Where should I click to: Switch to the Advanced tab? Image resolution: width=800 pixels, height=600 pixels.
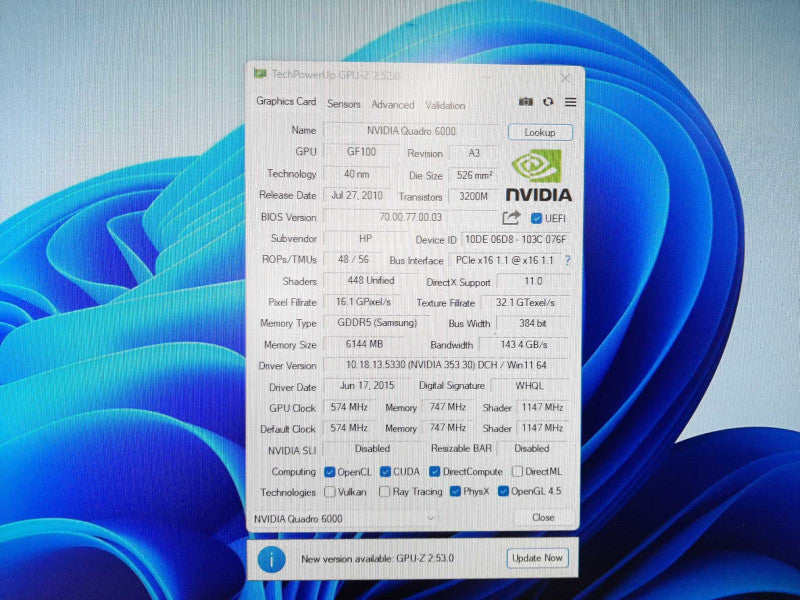click(x=392, y=105)
